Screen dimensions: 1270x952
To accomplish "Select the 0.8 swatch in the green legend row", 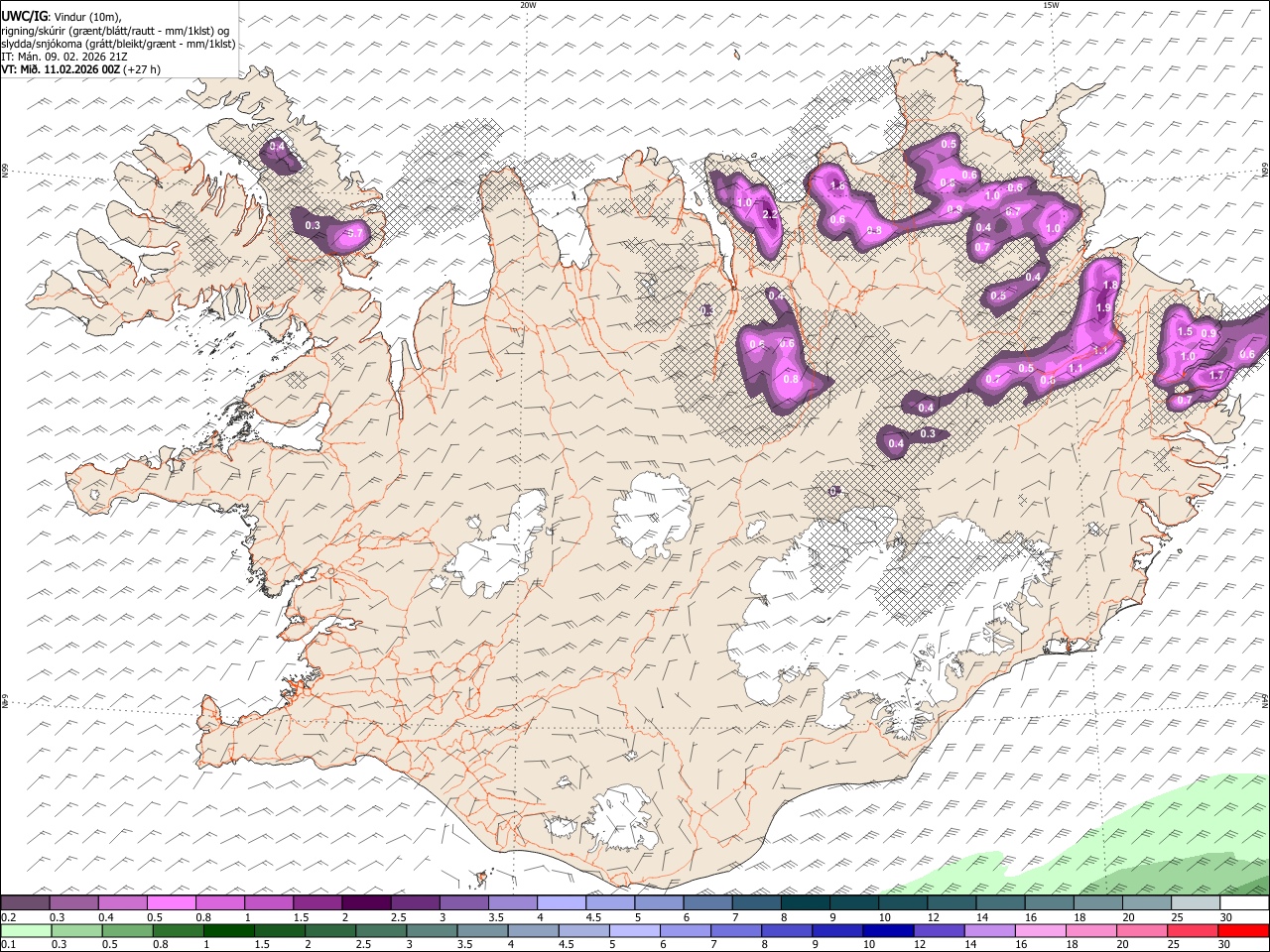I will click(x=178, y=930).
